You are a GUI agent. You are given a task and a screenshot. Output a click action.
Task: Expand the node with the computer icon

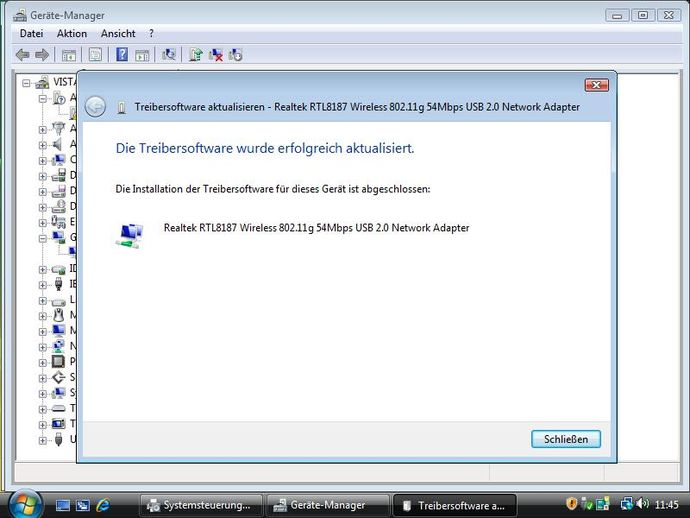click(x=43, y=161)
